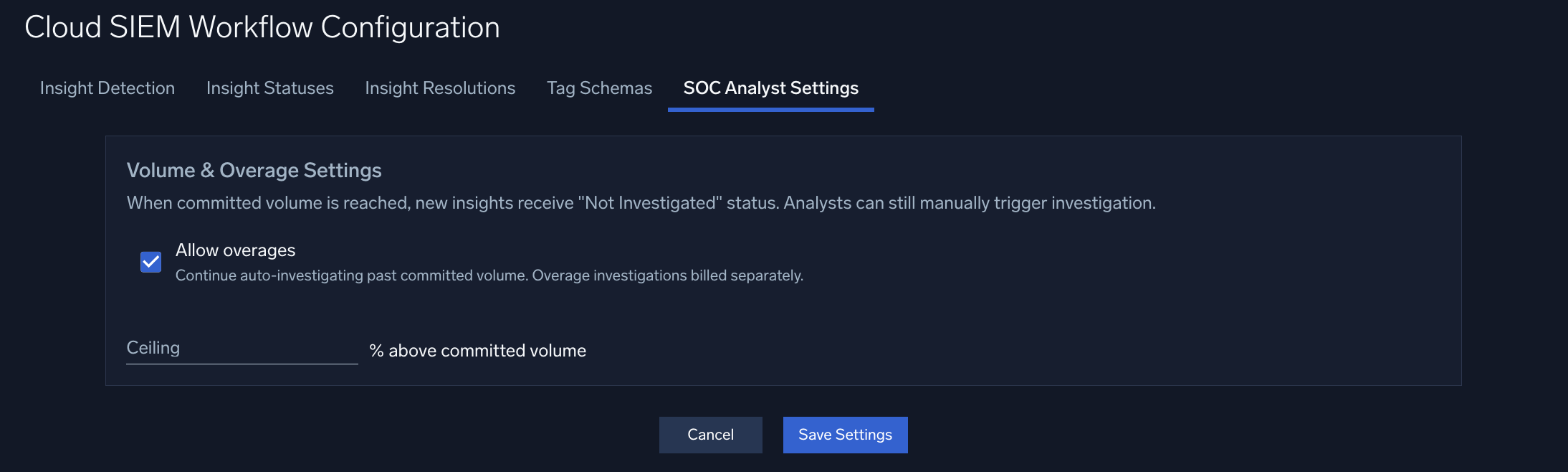Cancel the settings changes
This screenshot has width=1568, height=472.
coord(711,435)
